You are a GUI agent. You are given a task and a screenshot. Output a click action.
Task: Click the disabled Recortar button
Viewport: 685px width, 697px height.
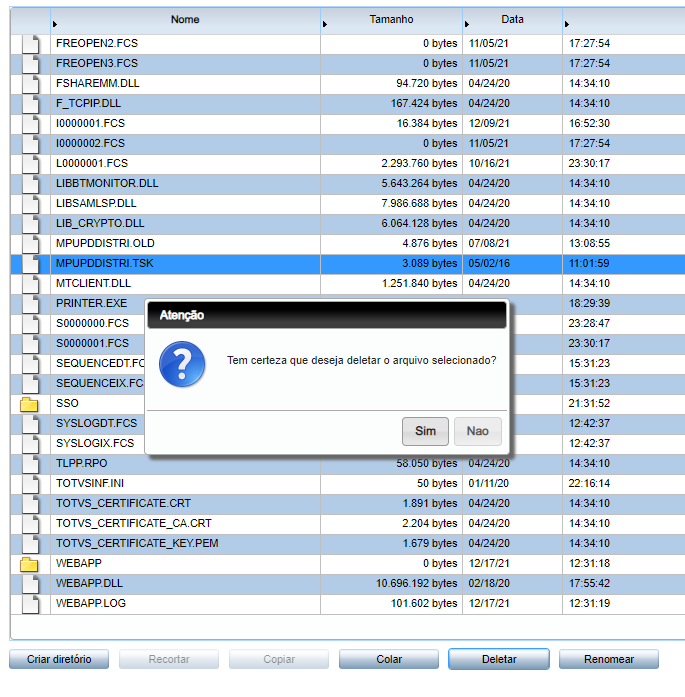169,659
